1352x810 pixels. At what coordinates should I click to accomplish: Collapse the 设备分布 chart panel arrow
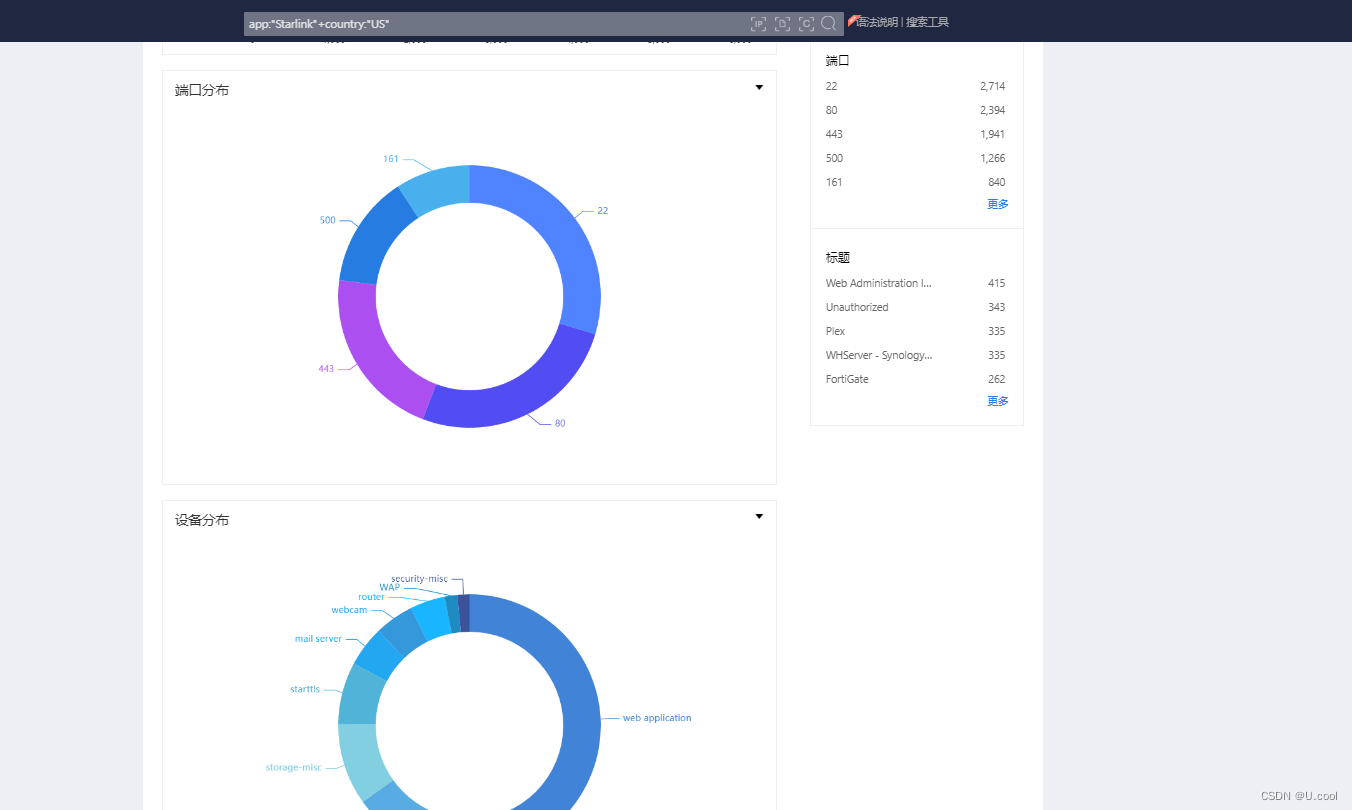(759, 517)
